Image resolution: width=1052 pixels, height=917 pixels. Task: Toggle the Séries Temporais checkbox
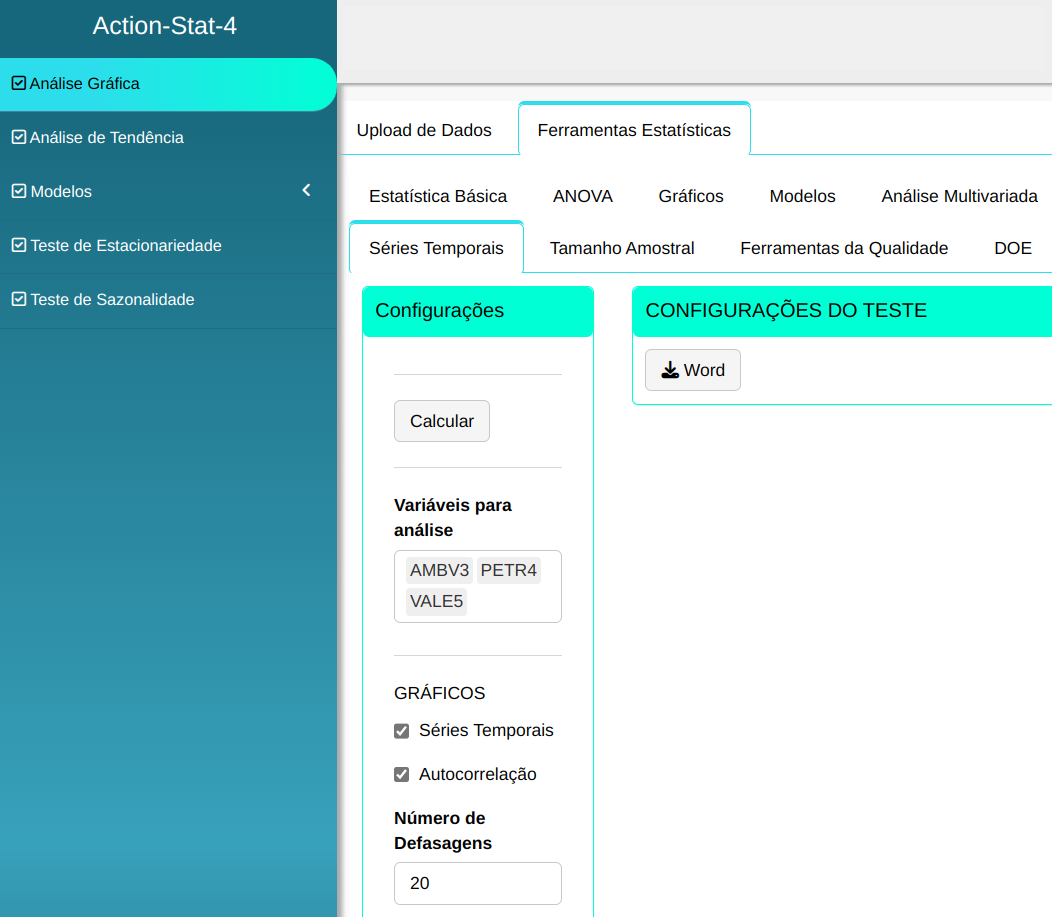402,731
